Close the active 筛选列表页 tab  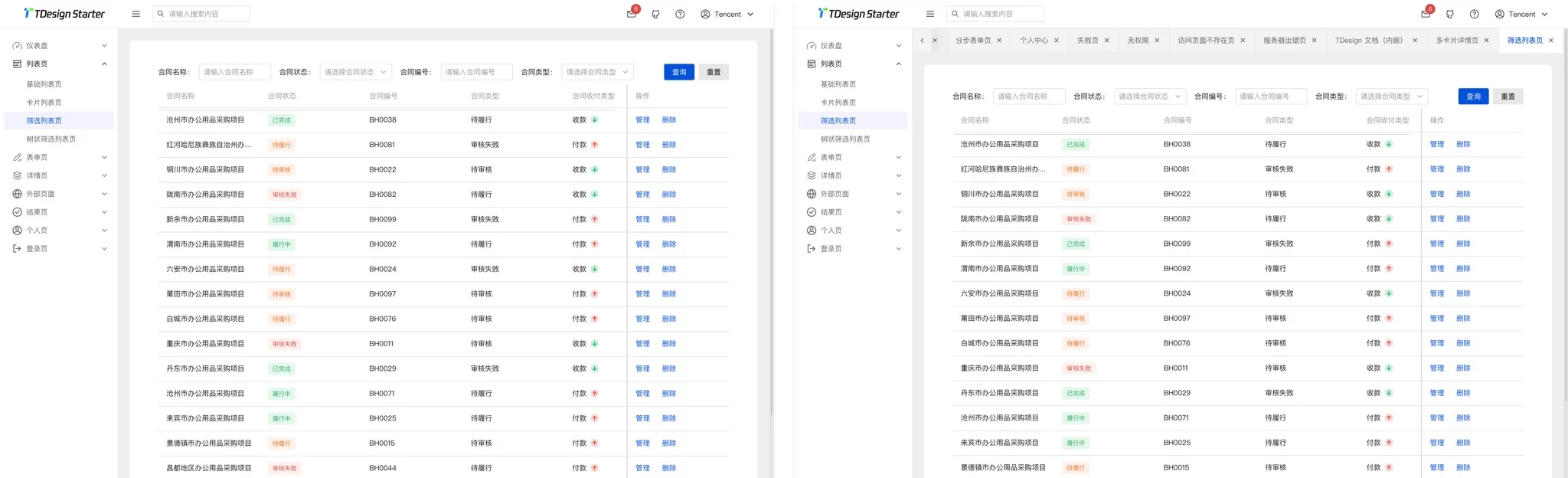(x=1551, y=41)
